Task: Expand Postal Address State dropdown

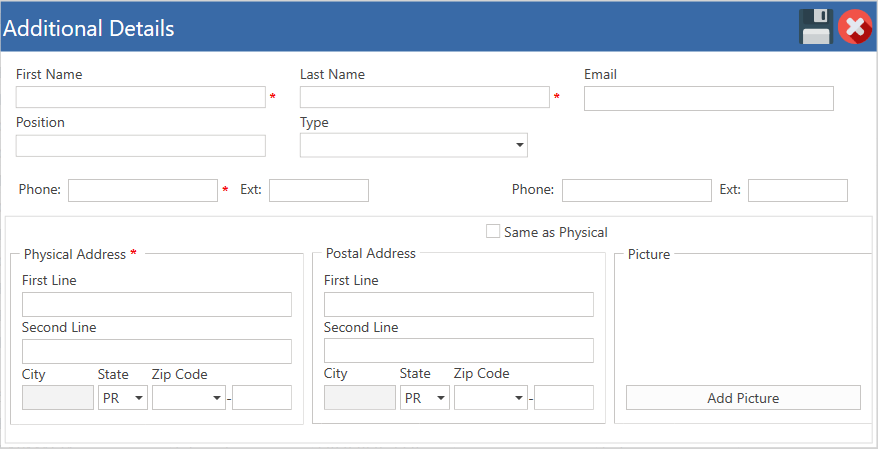Action: pos(424,397)
